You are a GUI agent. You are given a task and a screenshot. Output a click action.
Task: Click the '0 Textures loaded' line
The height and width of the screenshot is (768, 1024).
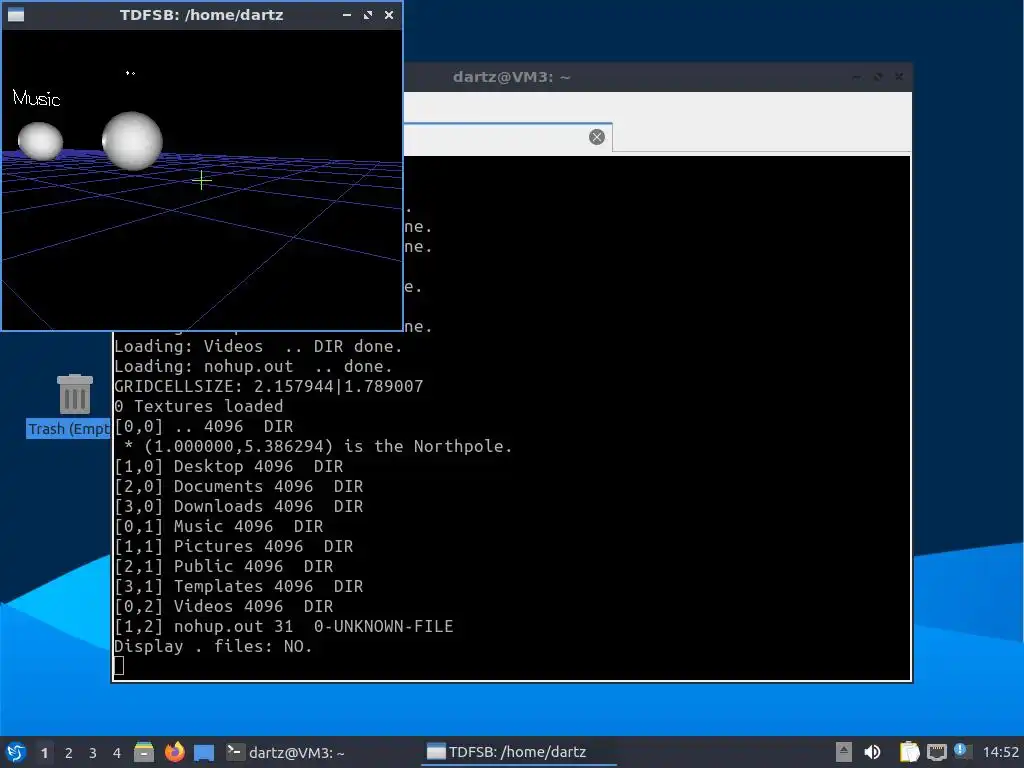tap(199, 406)
